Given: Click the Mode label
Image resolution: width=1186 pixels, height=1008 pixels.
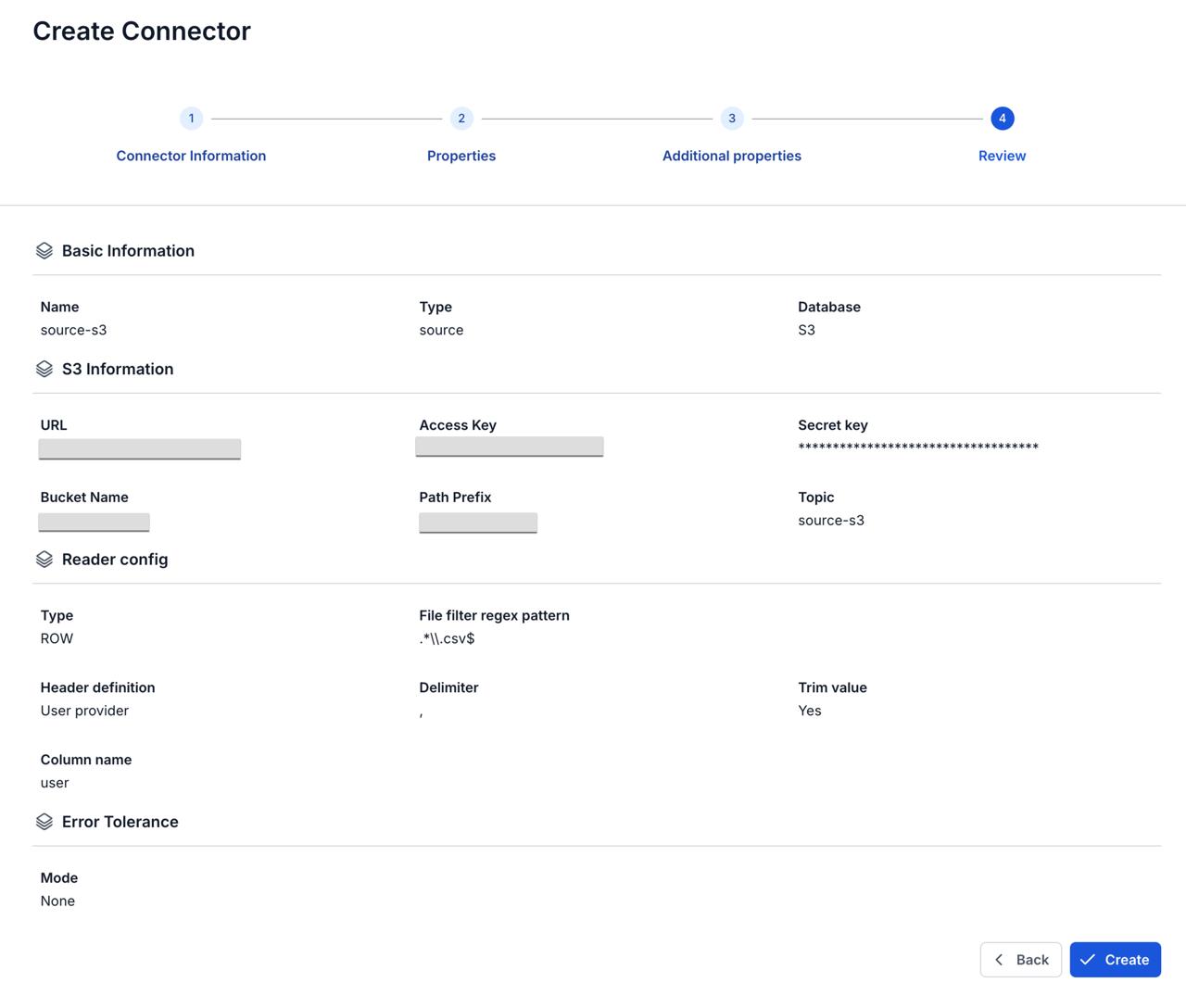Looking at the screenshot, I should pos(59,877).
